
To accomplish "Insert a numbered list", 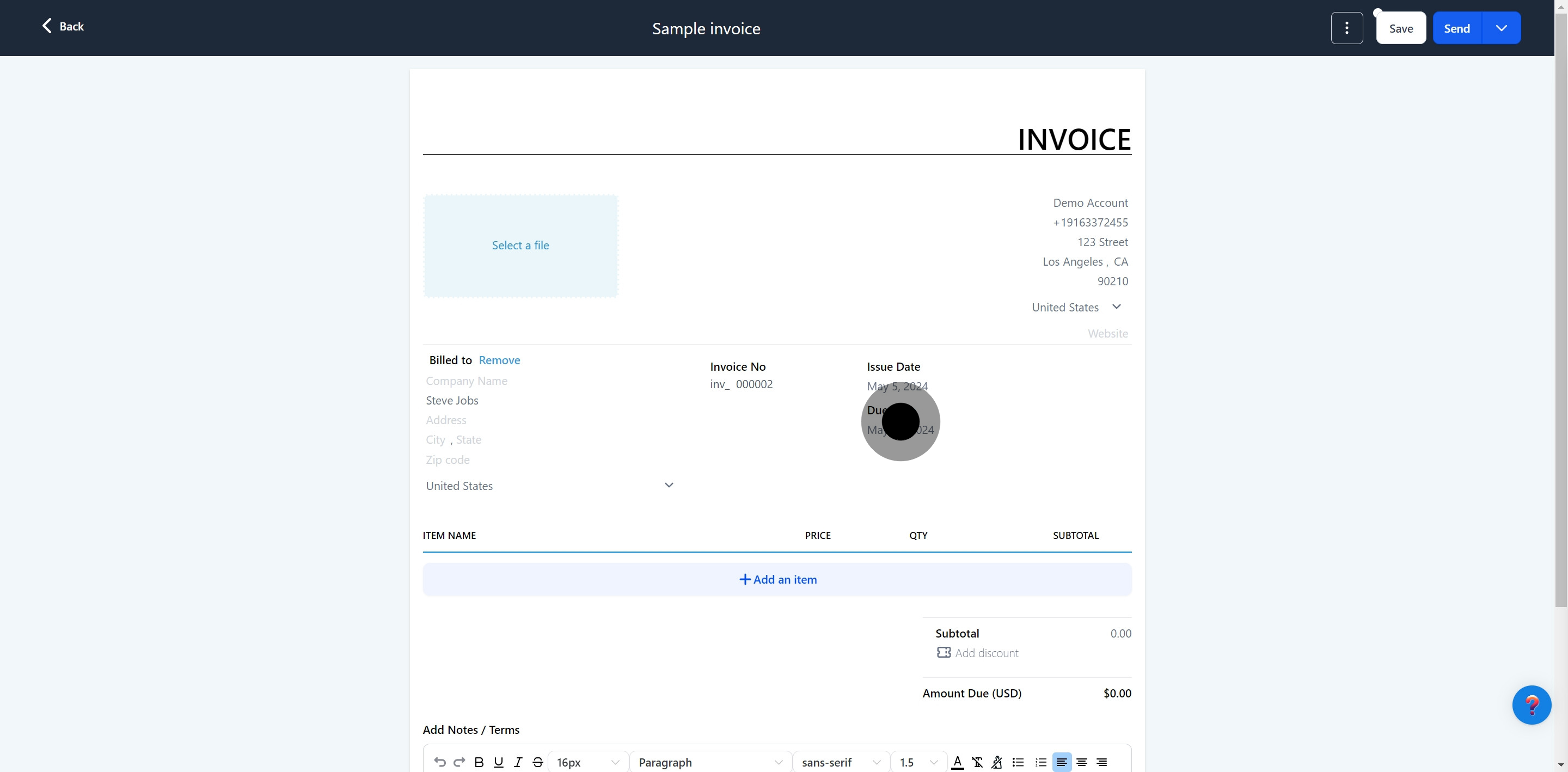I will [x=1040, y=762].
